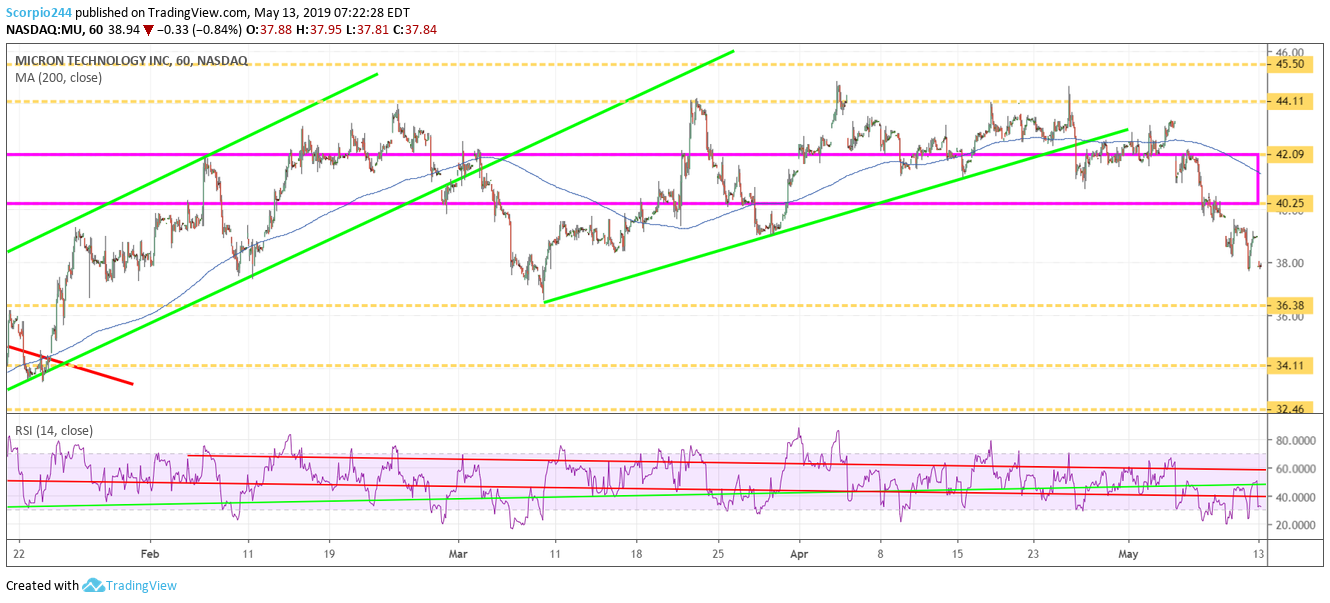The width and height of the screenshot is (1330, 603).
Task: Click the May date axis label
Action: (x=1129, y=552)
